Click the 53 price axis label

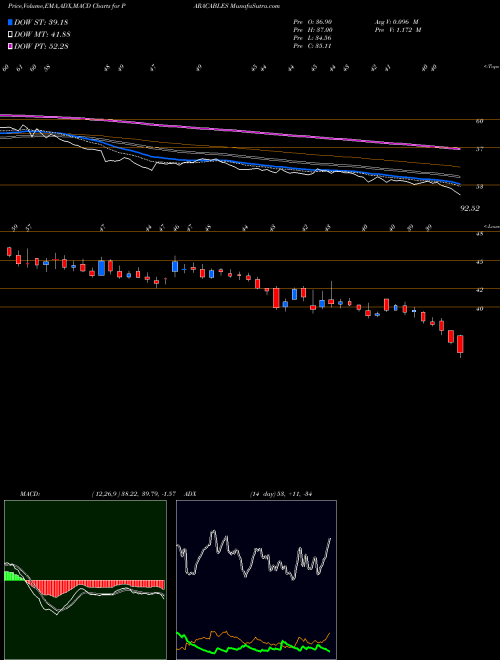tap(479, 186)
